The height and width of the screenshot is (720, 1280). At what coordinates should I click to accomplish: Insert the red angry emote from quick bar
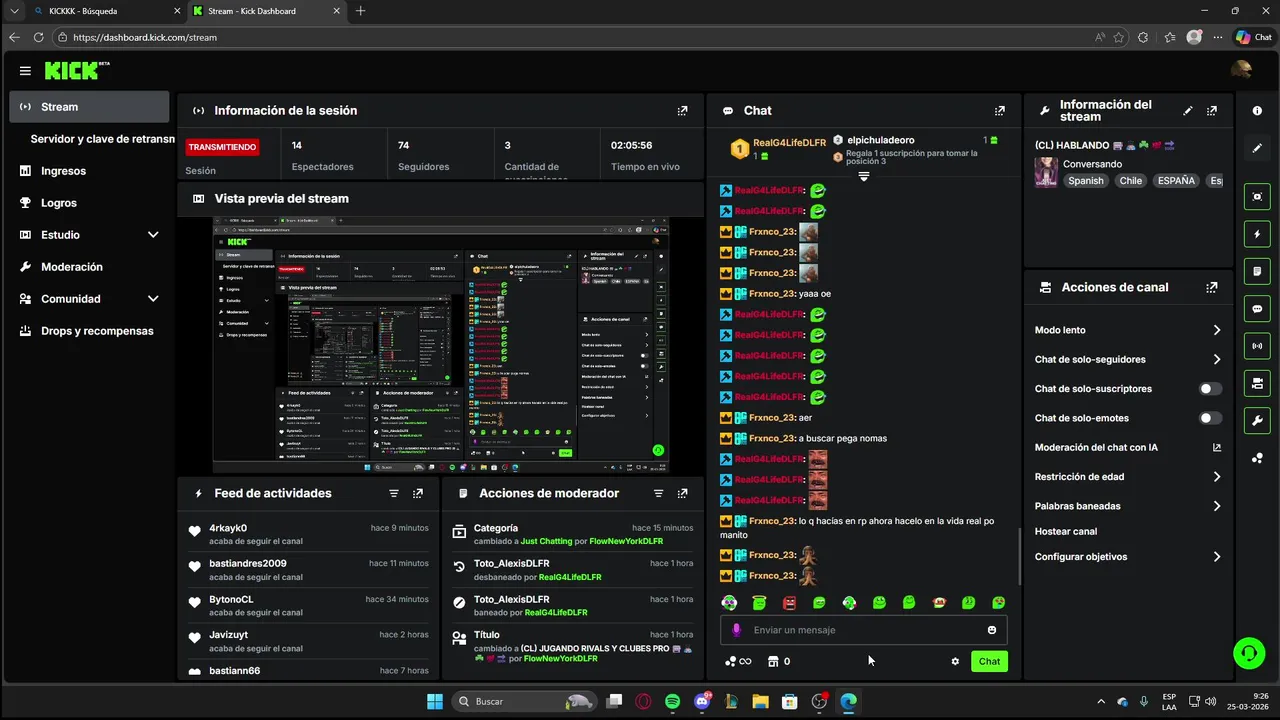[x=789, y=603]
